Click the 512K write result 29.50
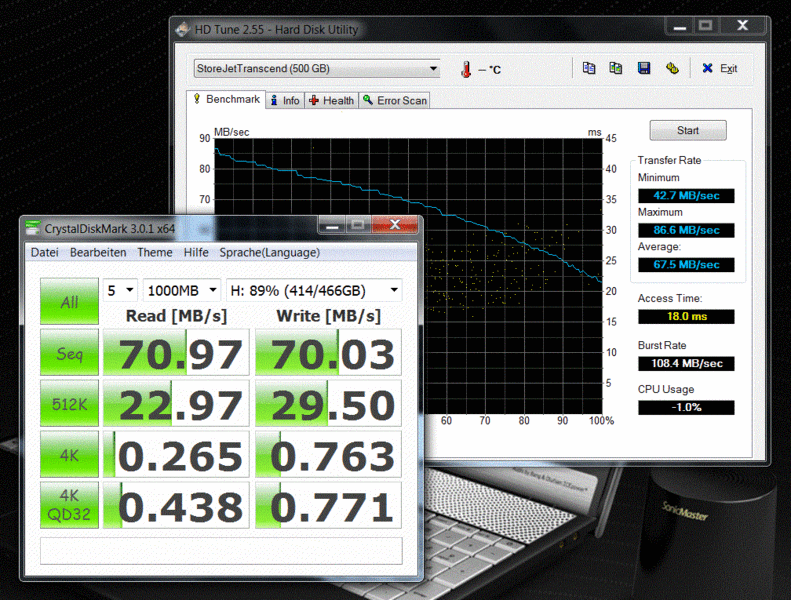The width and height of the screenshot is (791, 600). (x=328, y=404)
